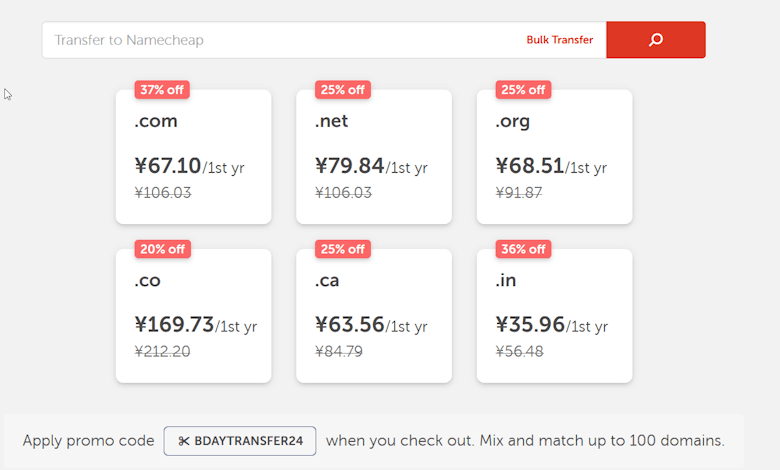Click the 20% off badge

163,249
